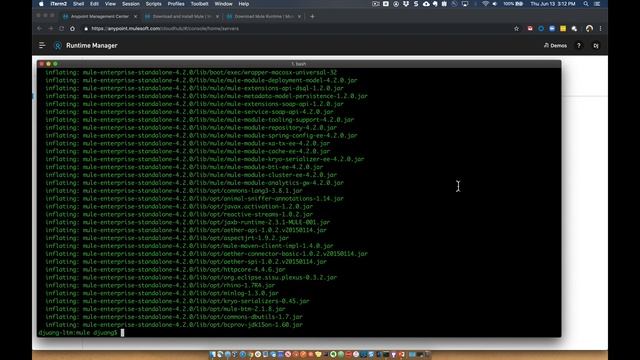Zoom the iTerm2 bash window
The height and width of the screenshot is (360, 640).
point(55,64)
